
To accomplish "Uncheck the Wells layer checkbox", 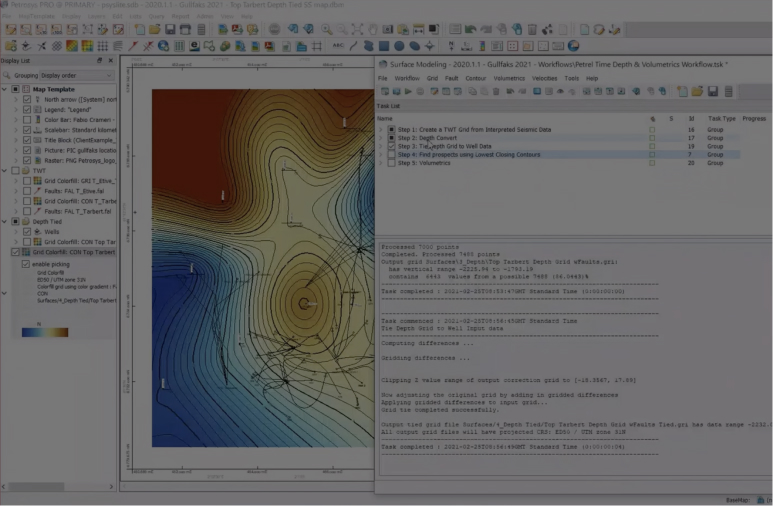I will (27, 231).
